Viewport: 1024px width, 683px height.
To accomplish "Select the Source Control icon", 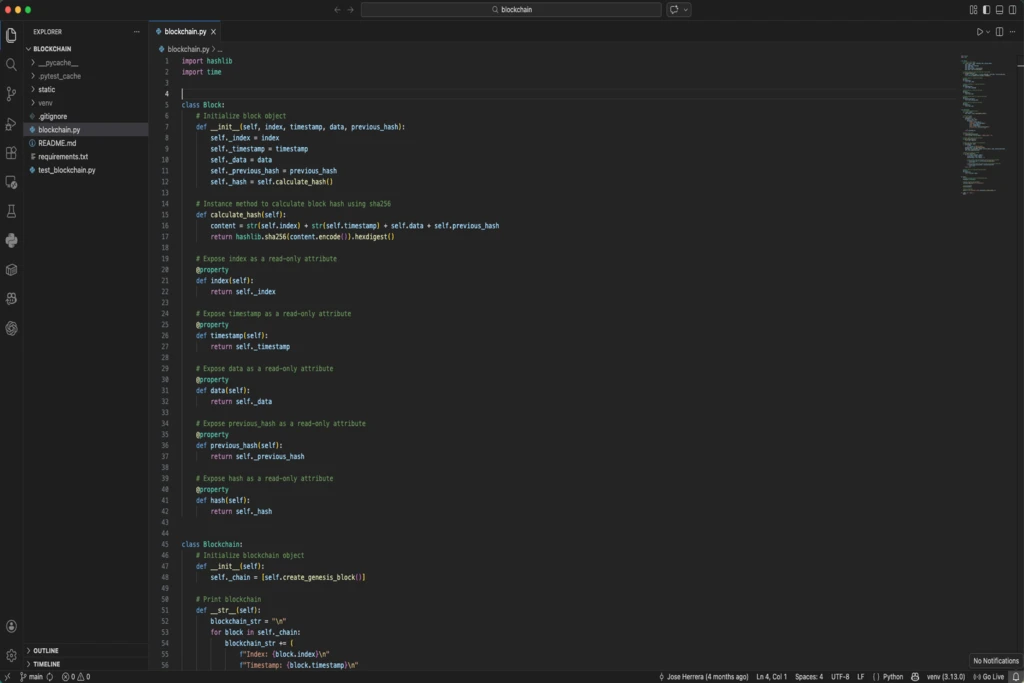I will (10, 93).
